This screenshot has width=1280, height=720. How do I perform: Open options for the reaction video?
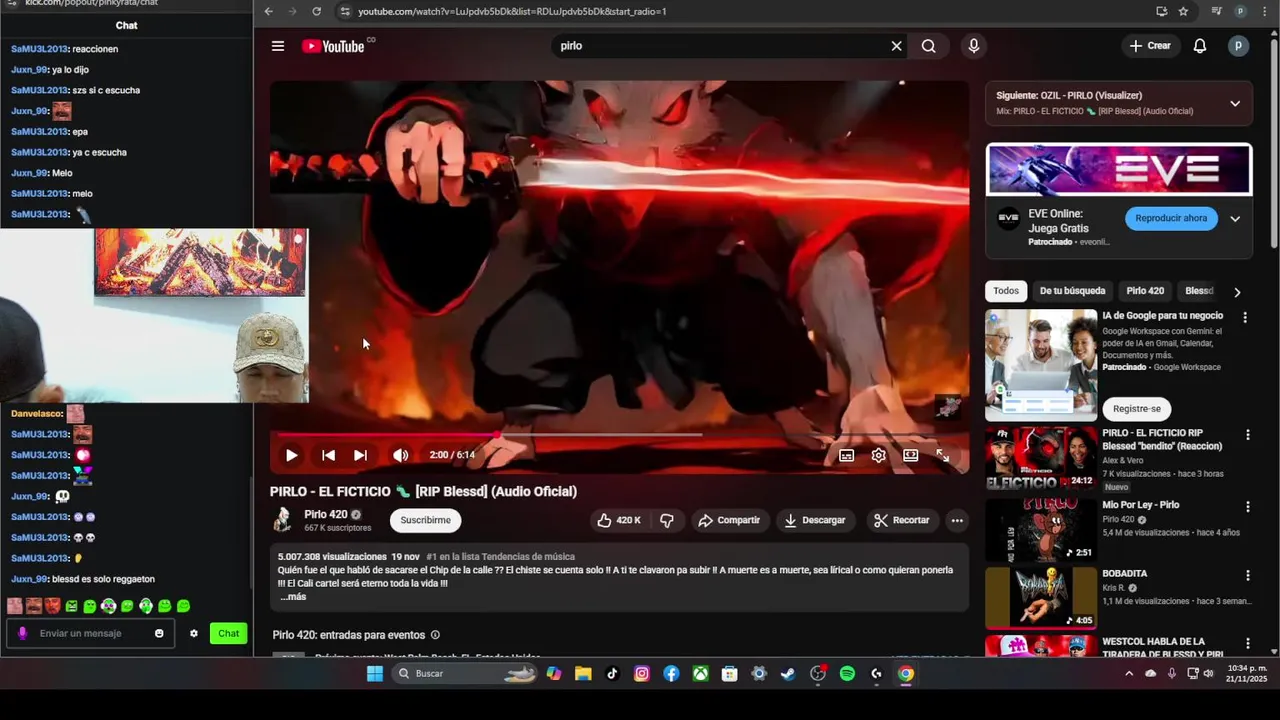click(1247, 435)
